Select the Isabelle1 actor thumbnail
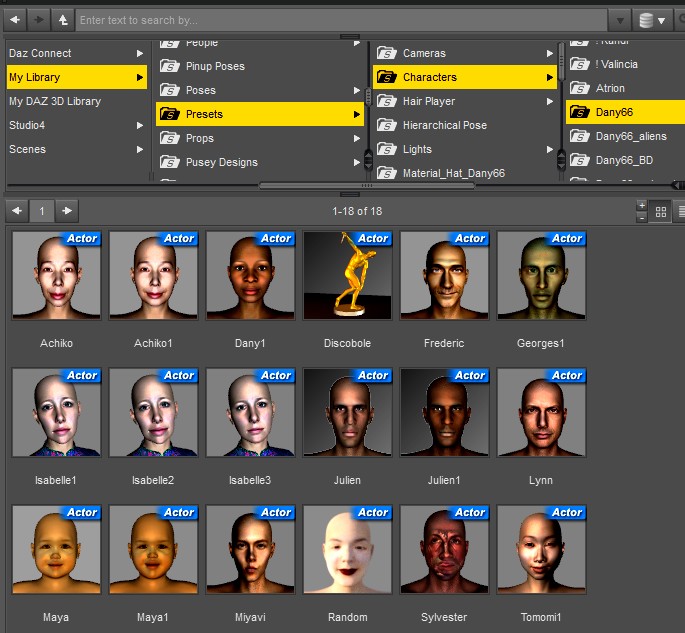This screenshot has width=685, height=633. 56,412
